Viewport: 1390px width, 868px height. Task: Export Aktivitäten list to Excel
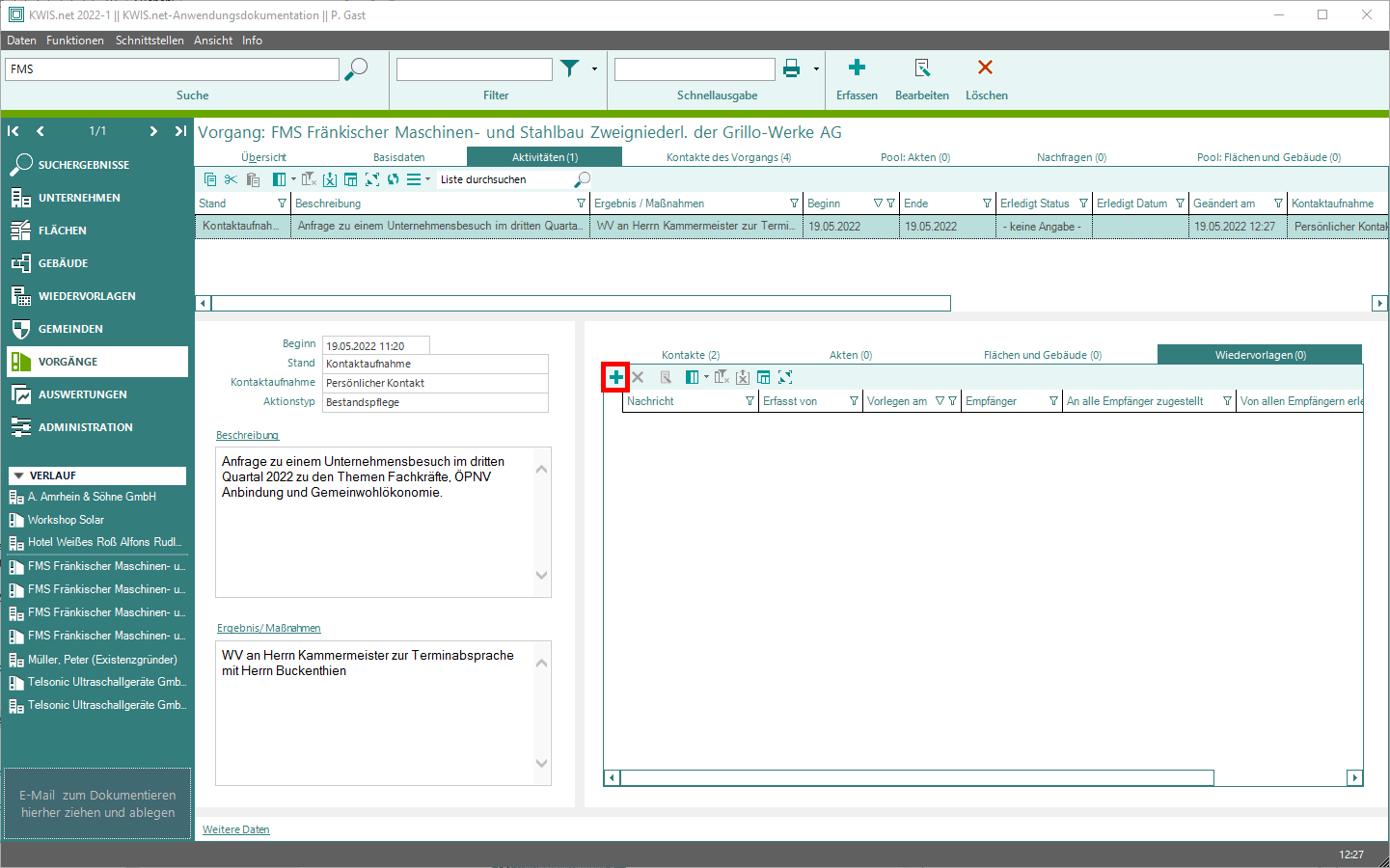pyautogui.click(x=330, y=179)
